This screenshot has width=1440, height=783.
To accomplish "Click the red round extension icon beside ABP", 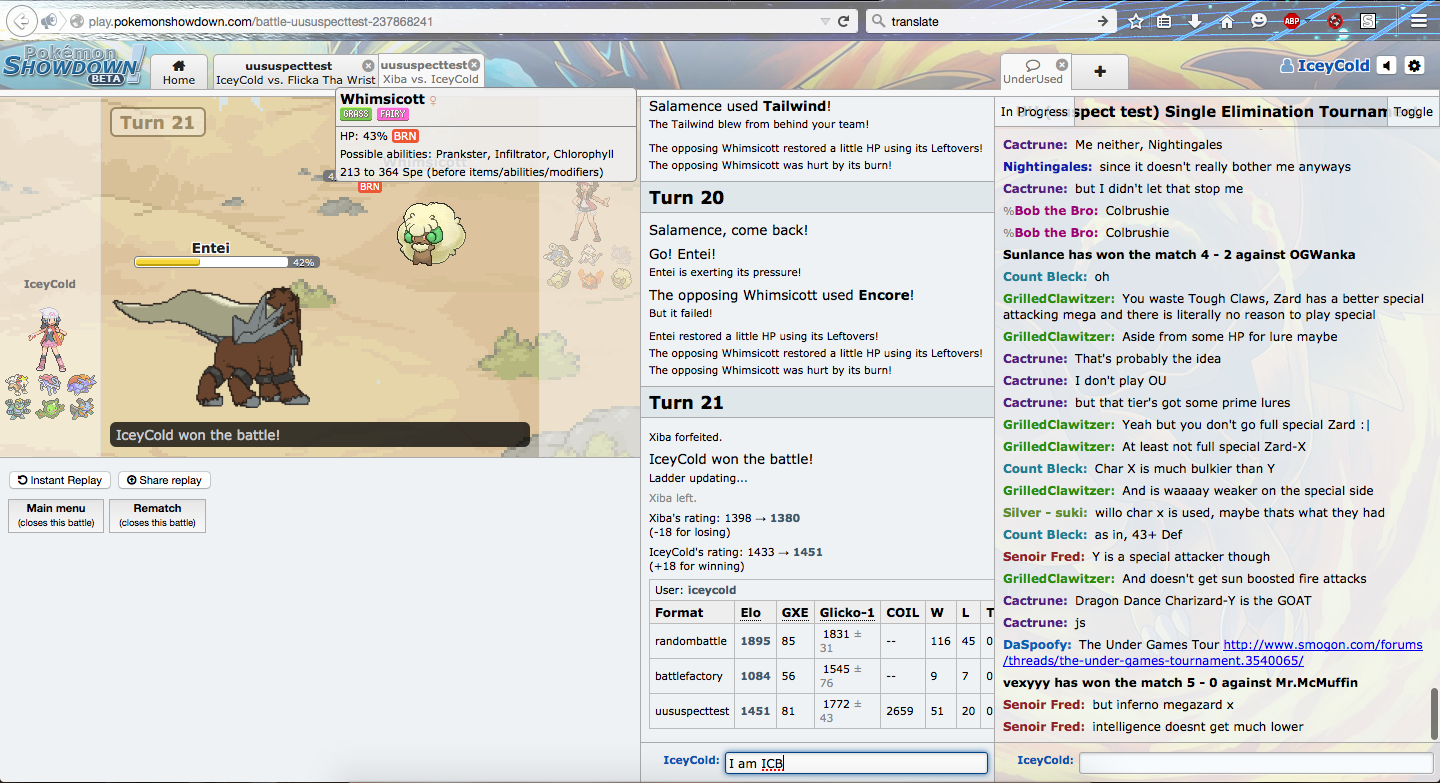I will point(1335,21).
